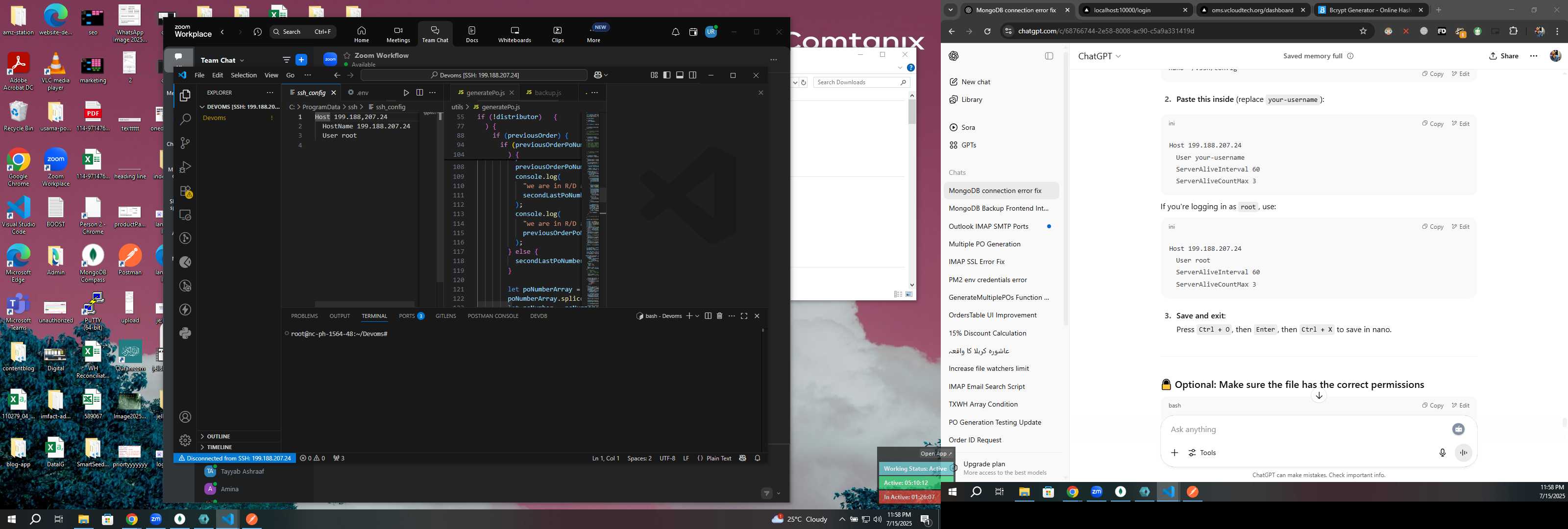Bookmark the ChatGPT page with star icon
The width and height of the screenshot is (1568, 529).
tap(1363, 31)
